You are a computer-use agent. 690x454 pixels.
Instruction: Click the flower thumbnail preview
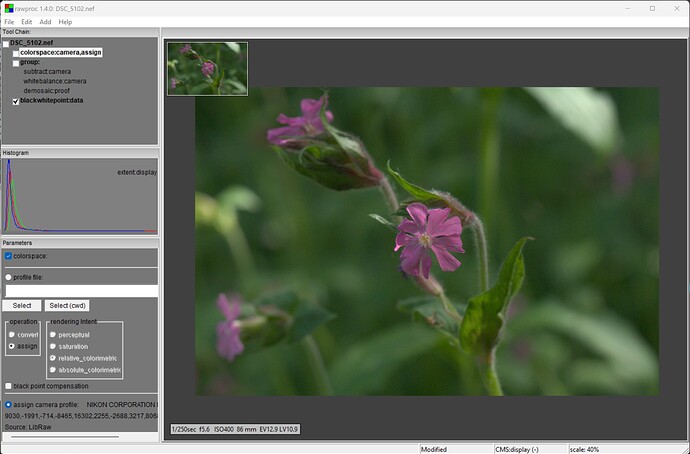tap(207, 69)
